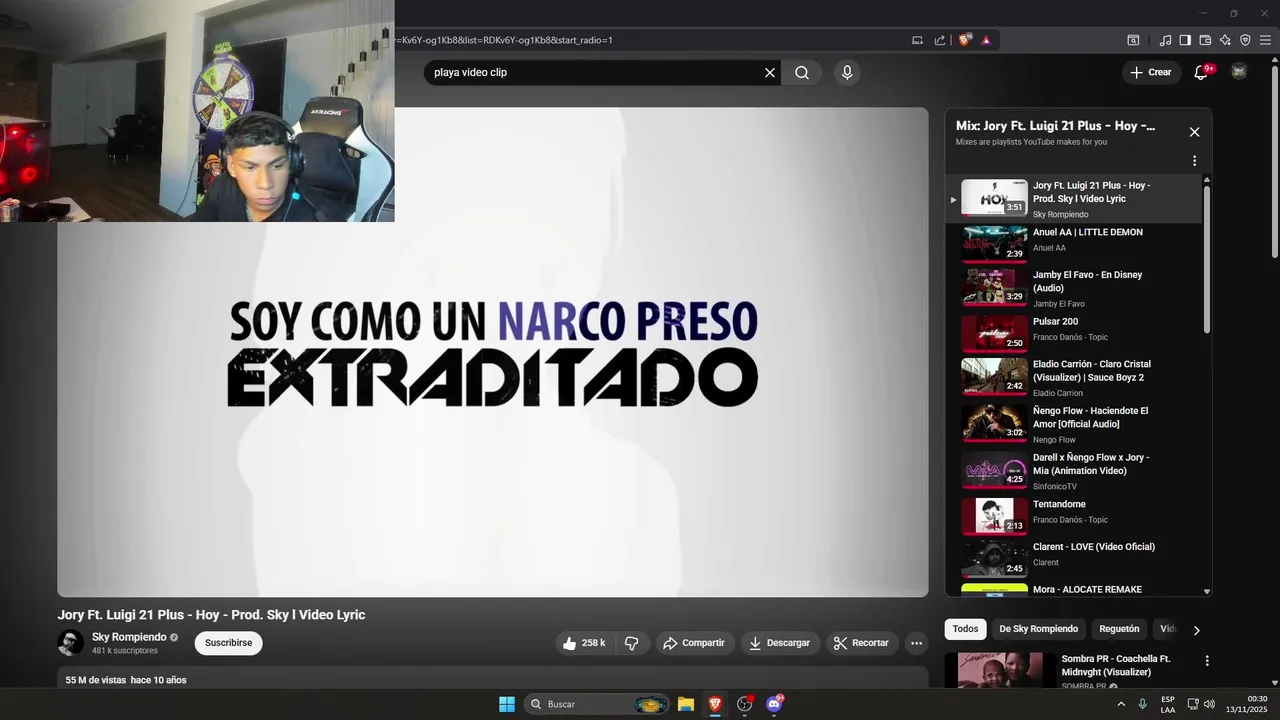1280x720 pixels.
Task: Like the video with thumbs up 258 k
Action: [584, 643]
